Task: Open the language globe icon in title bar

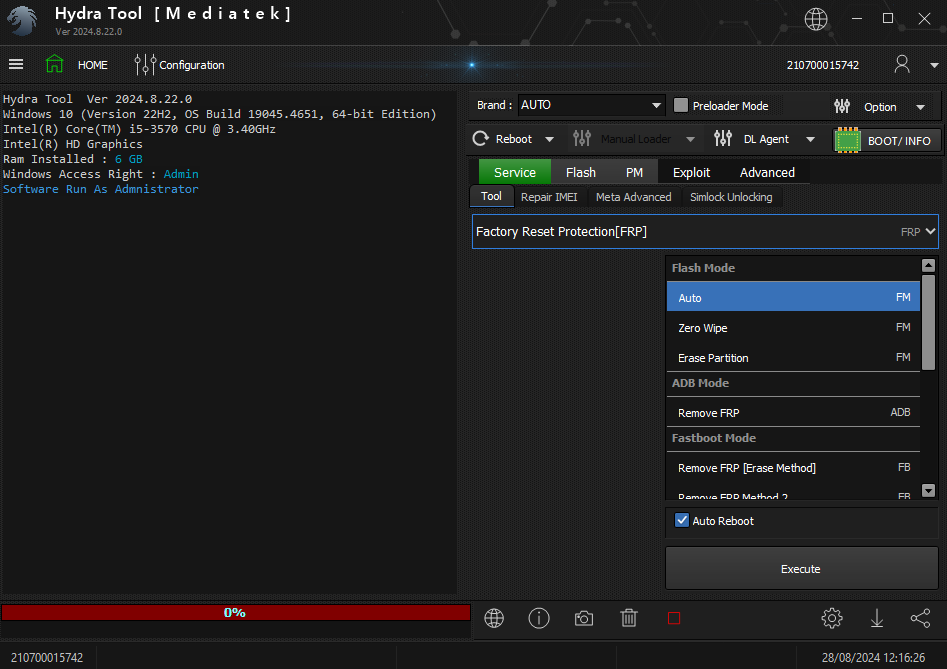Action: tap(815, 19)
